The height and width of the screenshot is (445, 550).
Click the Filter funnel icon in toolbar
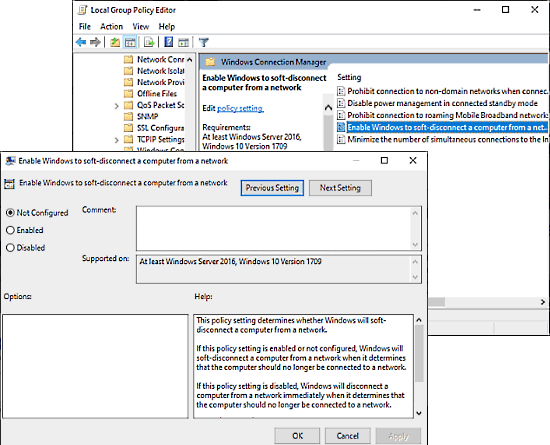click(204, 42)
